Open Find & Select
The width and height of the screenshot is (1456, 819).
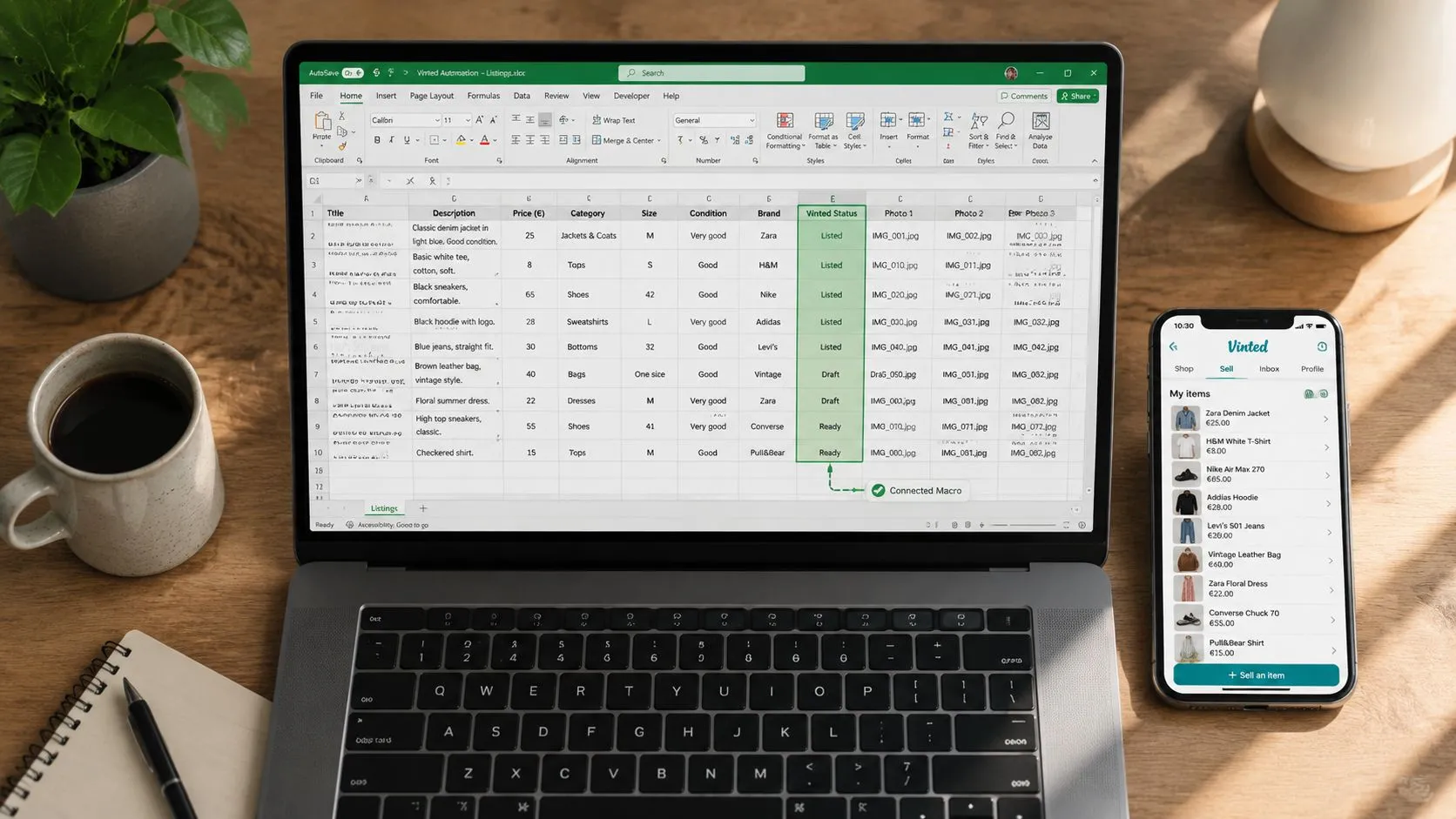click(1006, 131)
